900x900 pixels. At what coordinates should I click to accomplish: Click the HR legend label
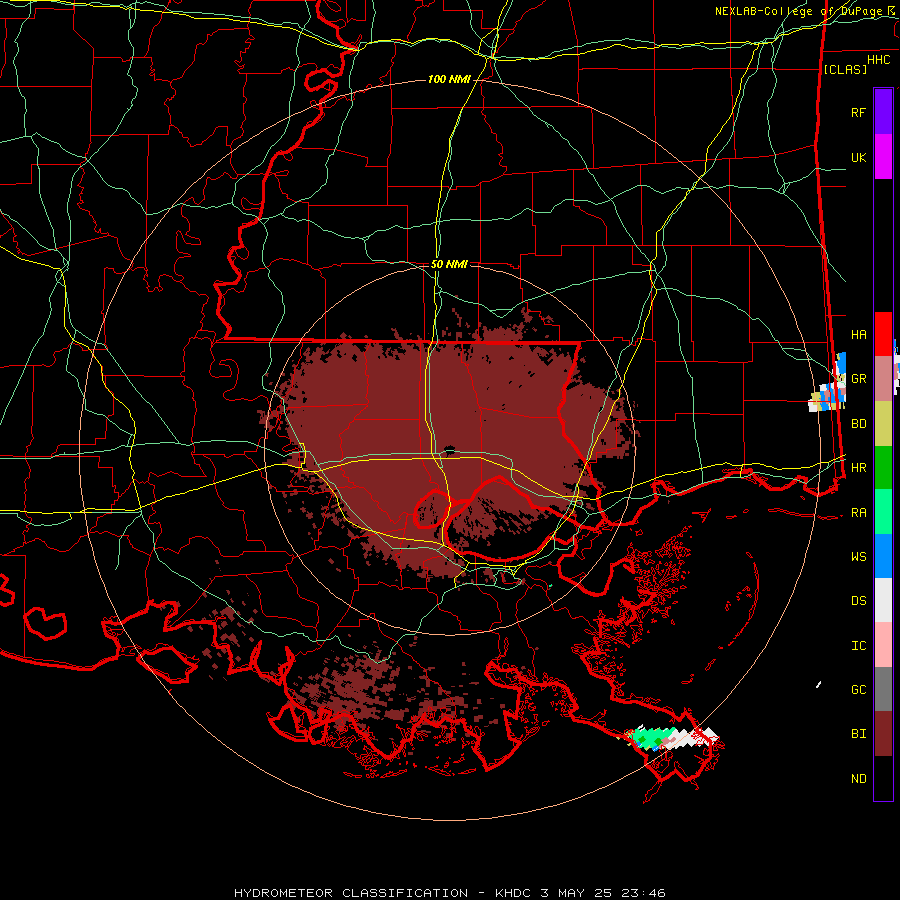click(858, 468)
